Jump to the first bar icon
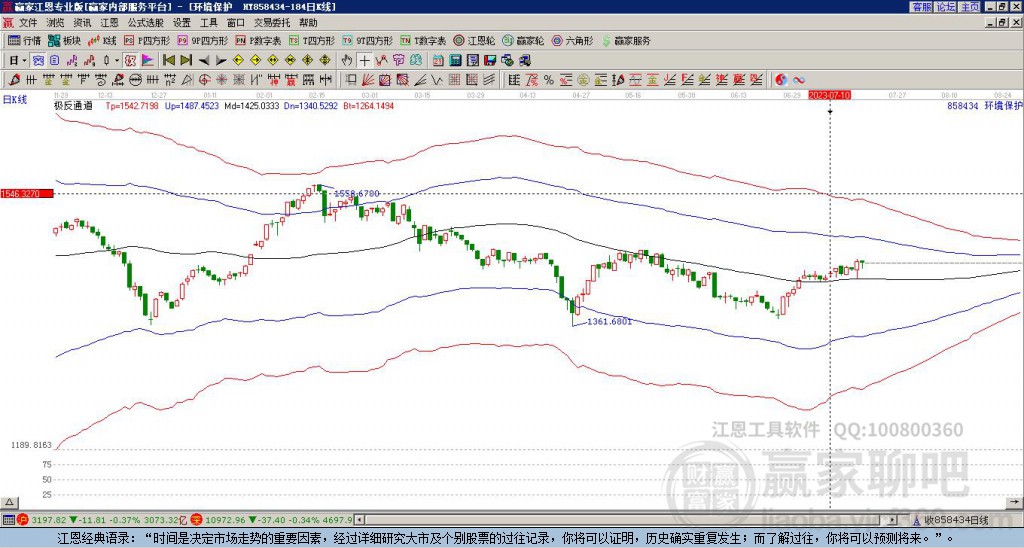This screenshot has height=548, width=1024. click(x=168, y=60)
